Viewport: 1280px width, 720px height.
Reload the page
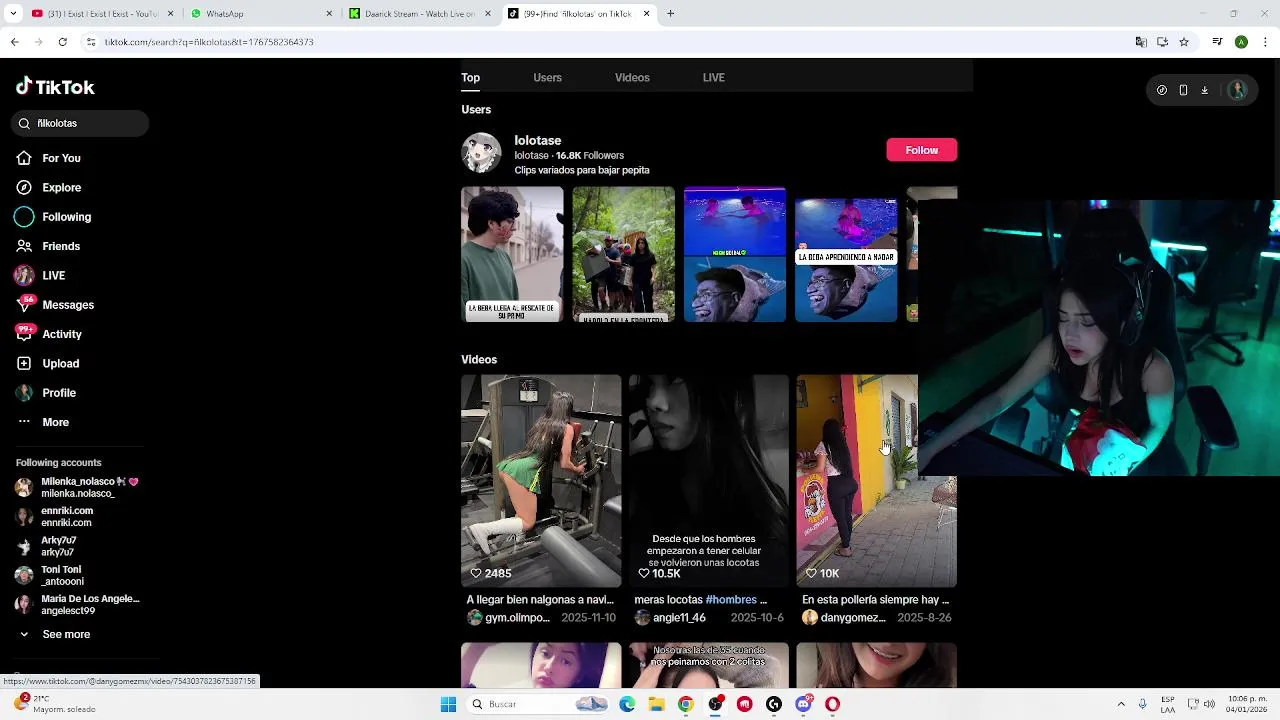tap(62, 42)
